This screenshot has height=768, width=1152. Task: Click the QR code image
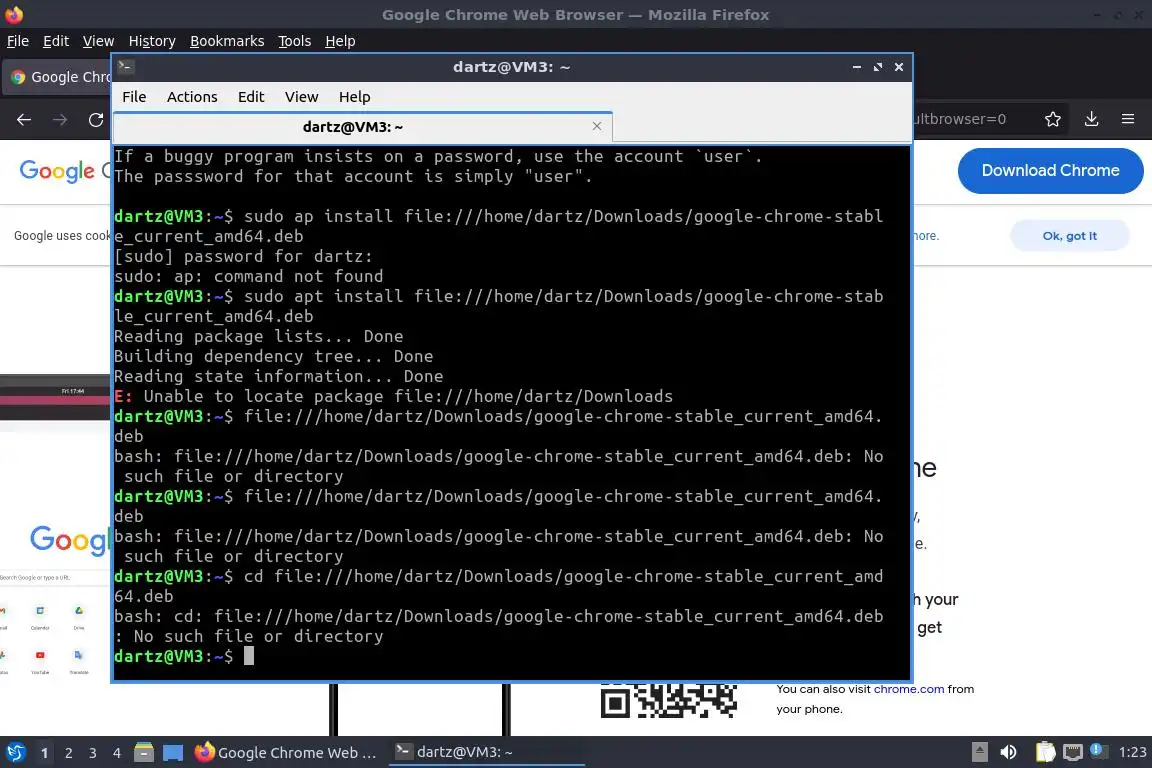(669, 700)
